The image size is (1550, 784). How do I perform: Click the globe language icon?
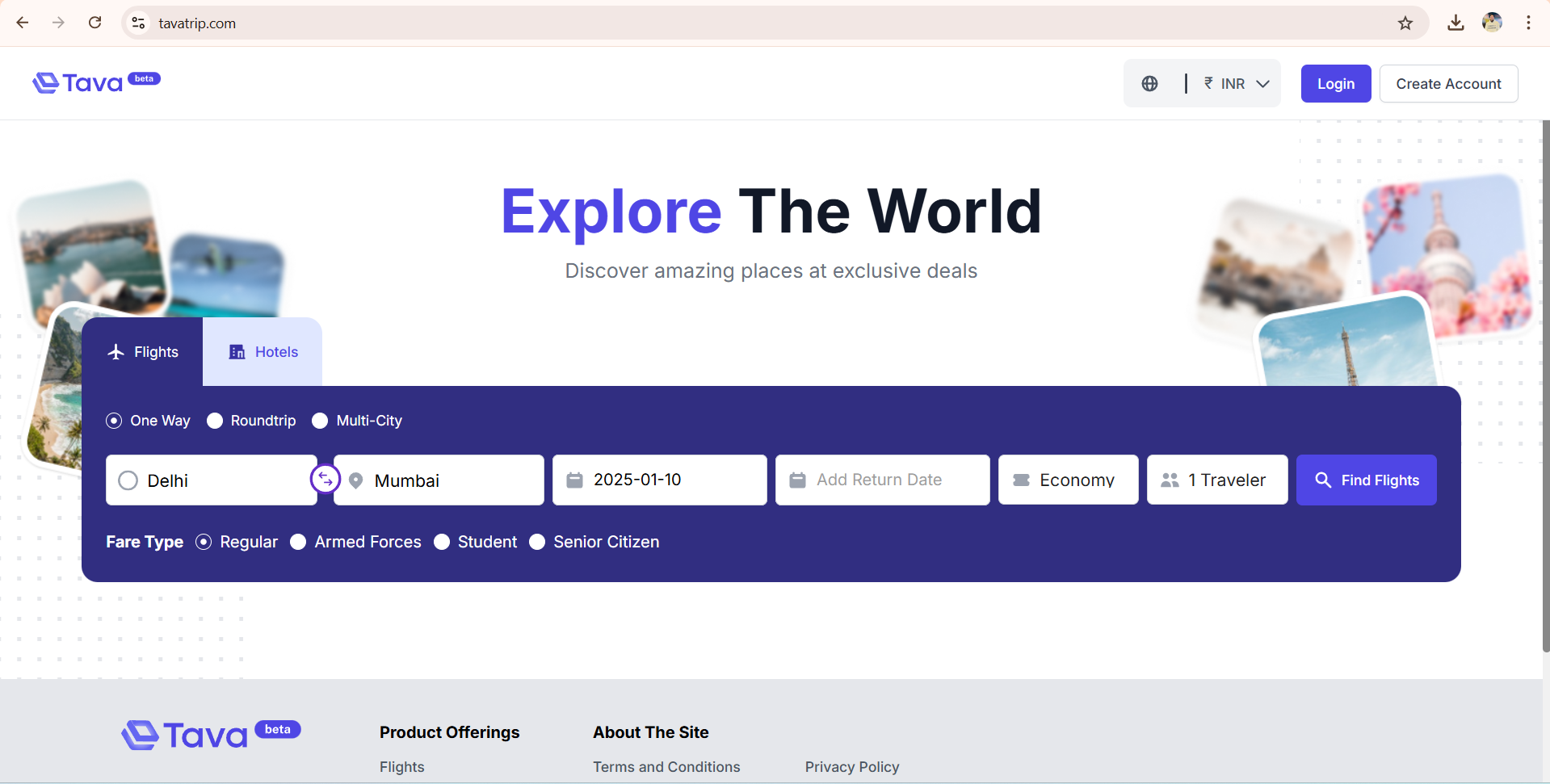(x=1149, y=84)
